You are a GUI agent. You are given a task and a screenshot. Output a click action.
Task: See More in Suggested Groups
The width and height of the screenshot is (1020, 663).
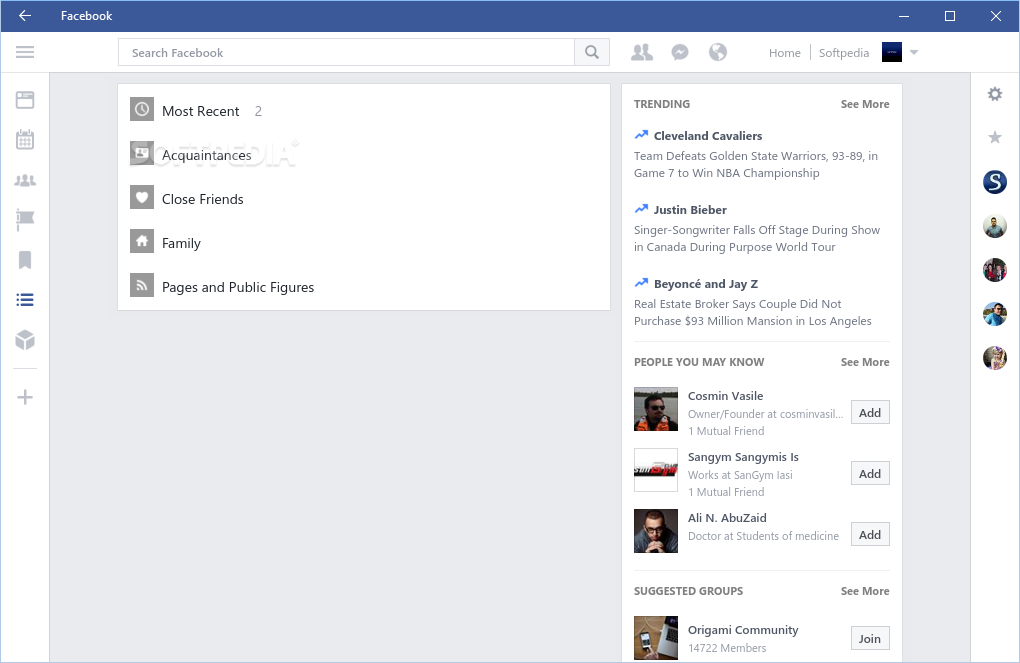(865, 591)
